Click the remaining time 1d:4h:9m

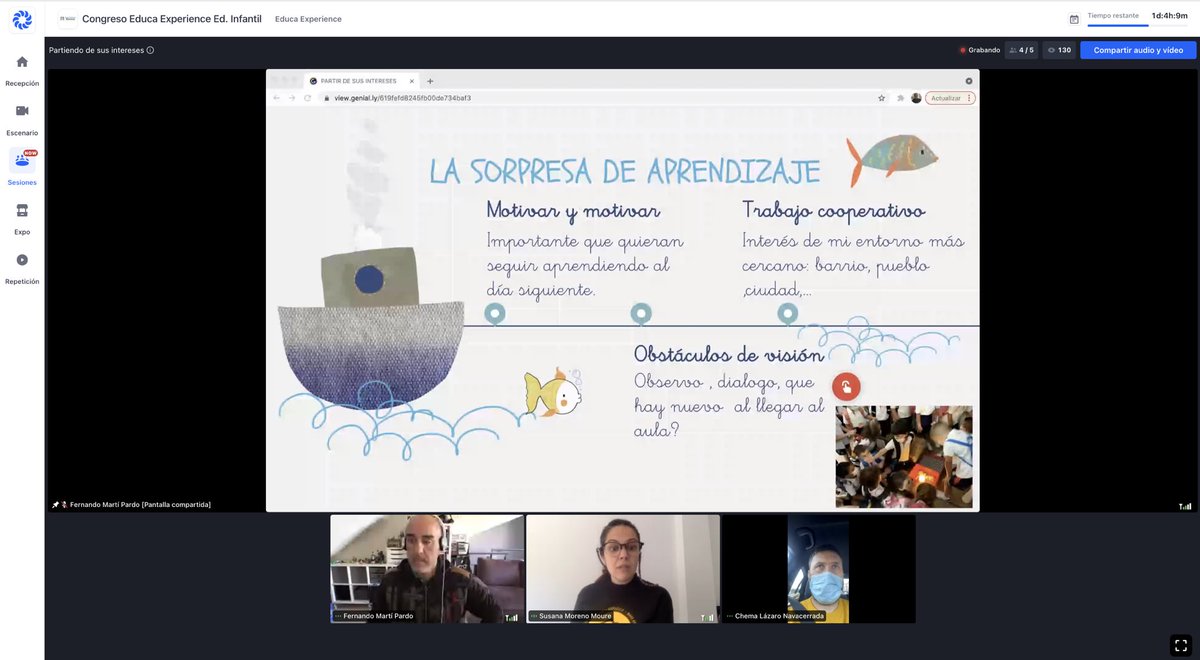1170,16
